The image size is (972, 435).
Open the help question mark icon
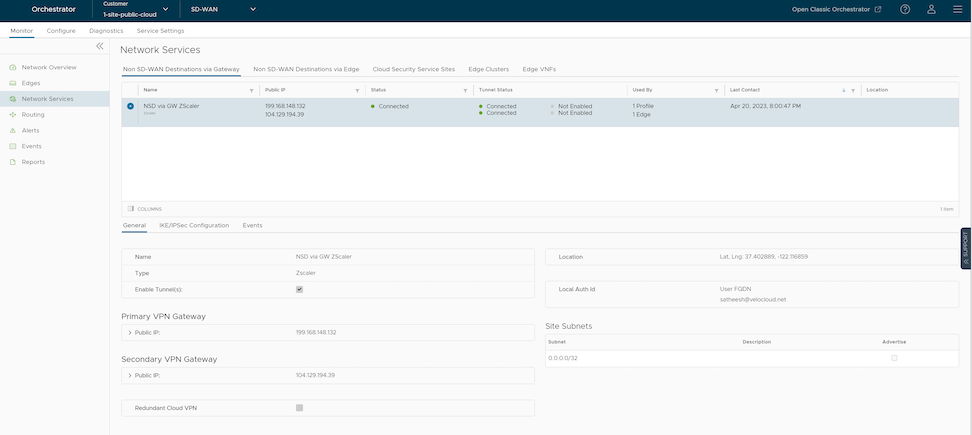905,9
